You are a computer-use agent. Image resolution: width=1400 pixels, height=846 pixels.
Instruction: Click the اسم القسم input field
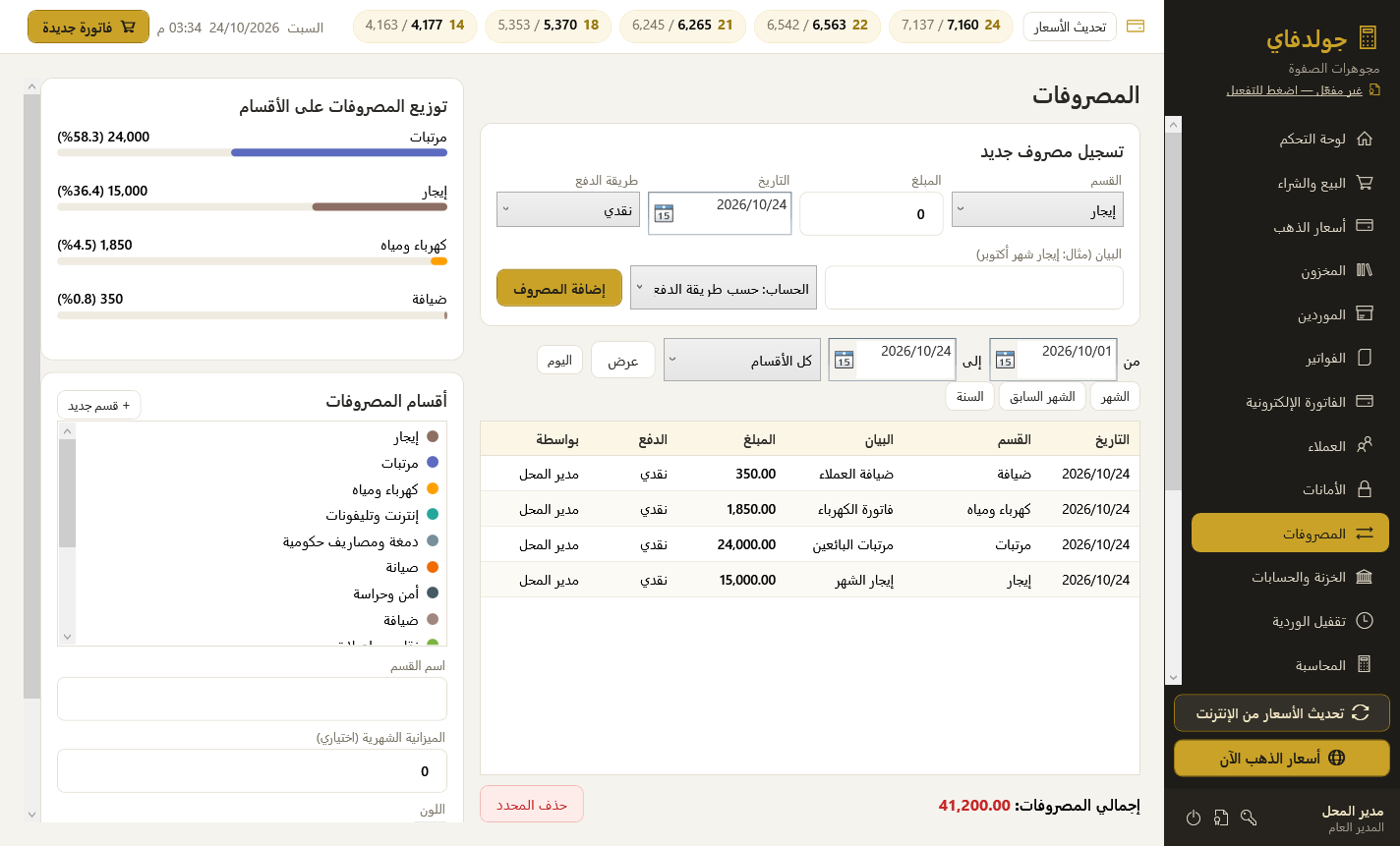point(252,699)
